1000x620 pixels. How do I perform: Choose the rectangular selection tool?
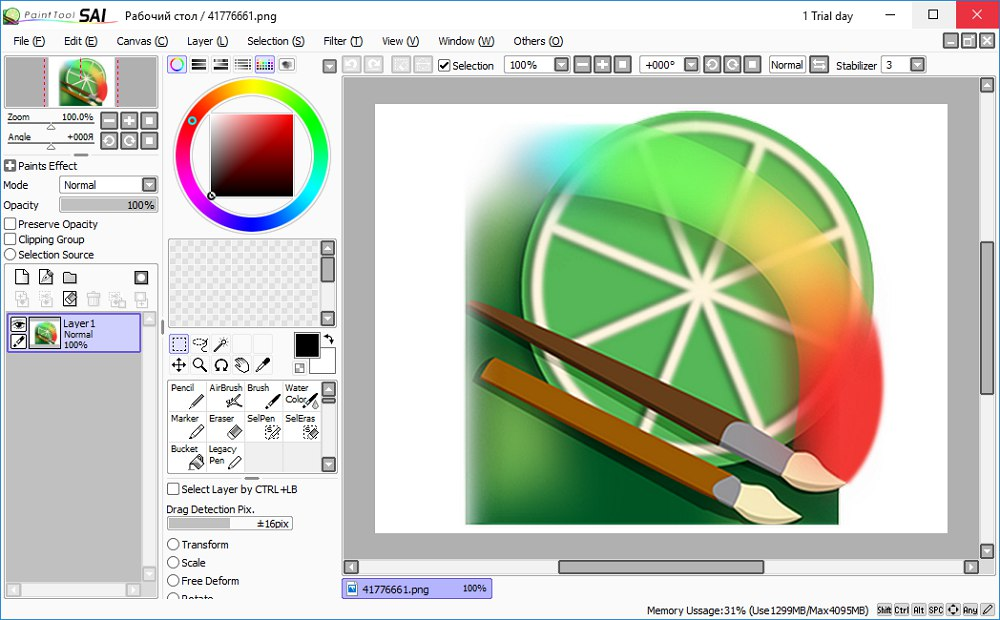click(179, 344)
